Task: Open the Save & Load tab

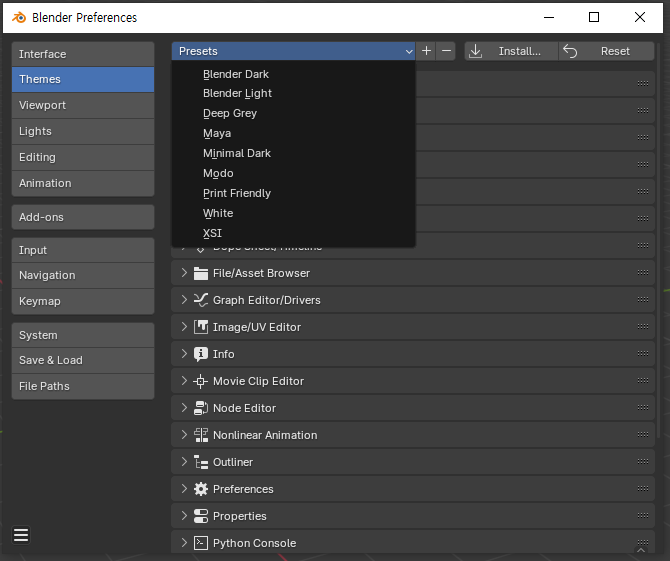Action: pos(83,360)
